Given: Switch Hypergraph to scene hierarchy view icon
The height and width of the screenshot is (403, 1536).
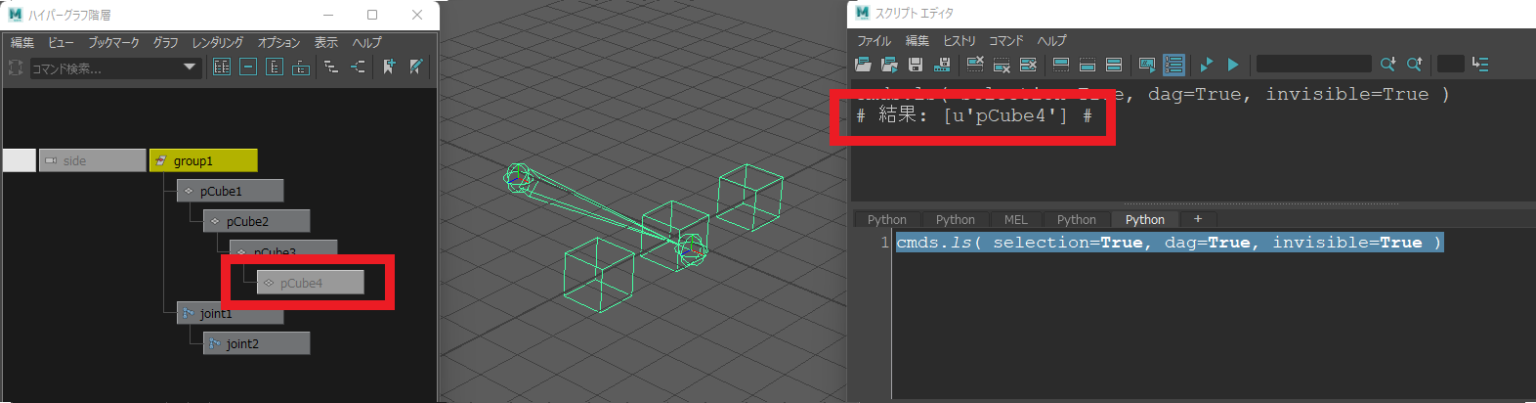Looking at the screenshot, I should click(328, 68).
